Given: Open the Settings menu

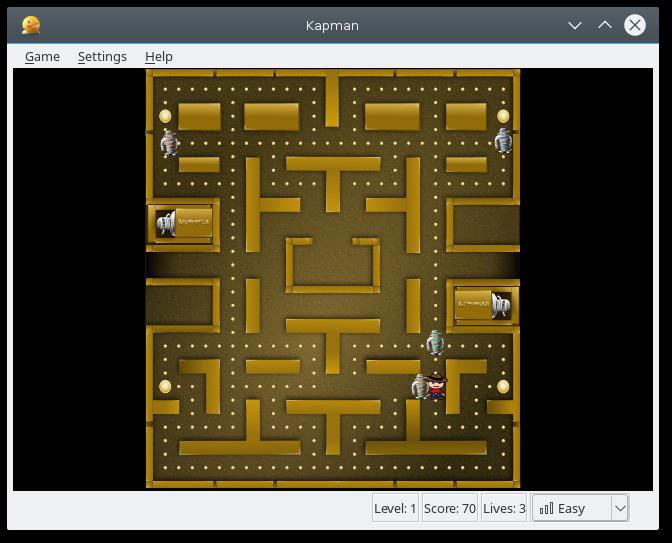Looking at the screenshot, I should click(102, 57).
